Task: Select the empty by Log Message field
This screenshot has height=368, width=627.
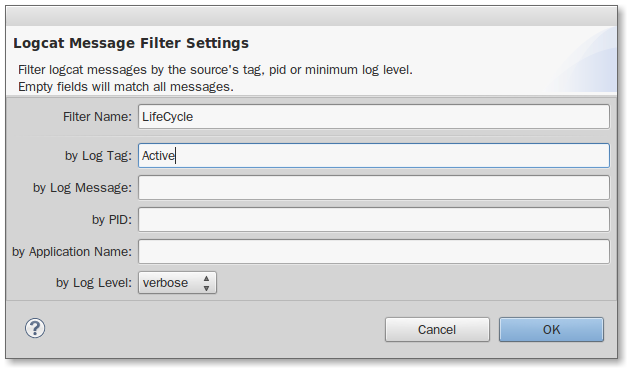Action: pyautogui.click(x=373, y=188)
